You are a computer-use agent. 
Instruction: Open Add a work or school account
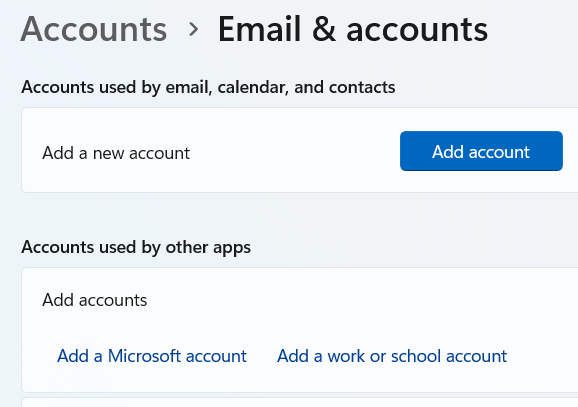point(392,356)
